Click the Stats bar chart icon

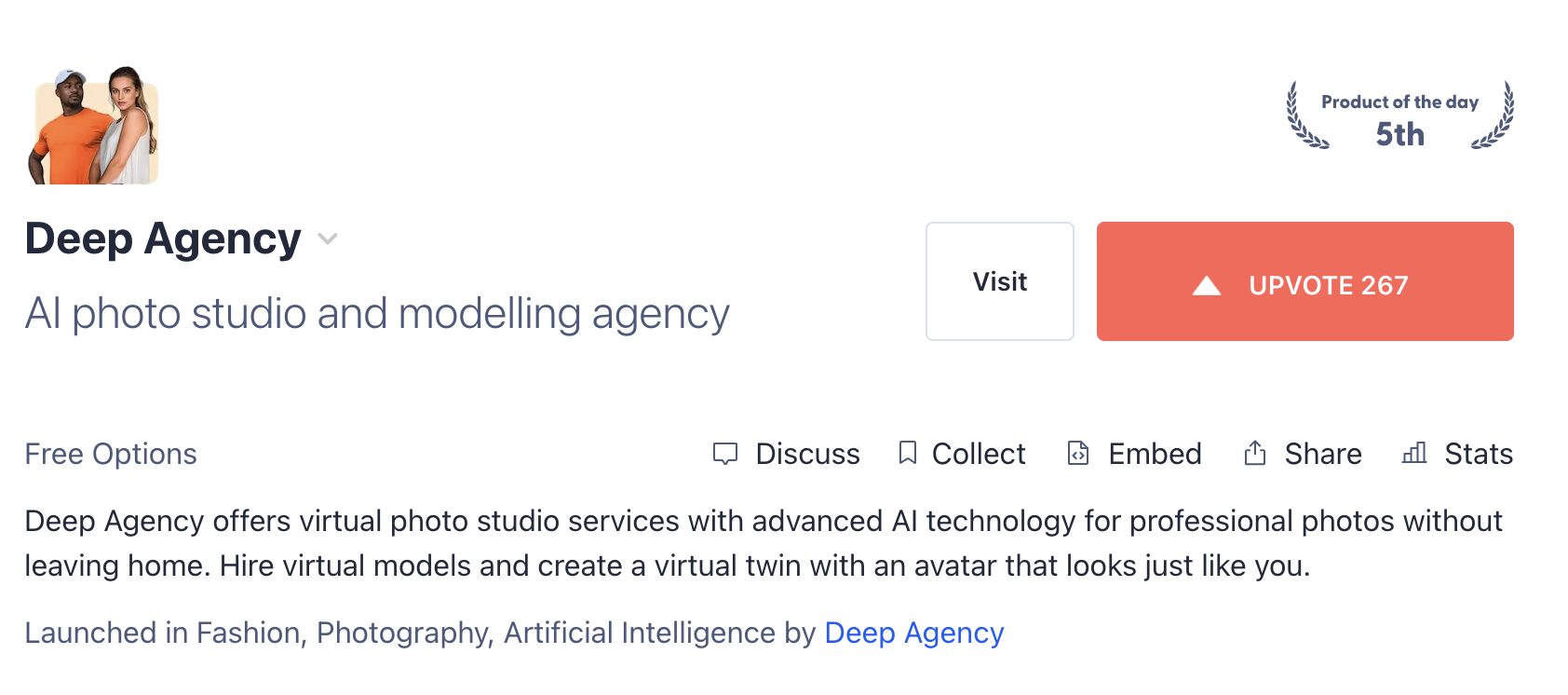(x=1413, y=453)
